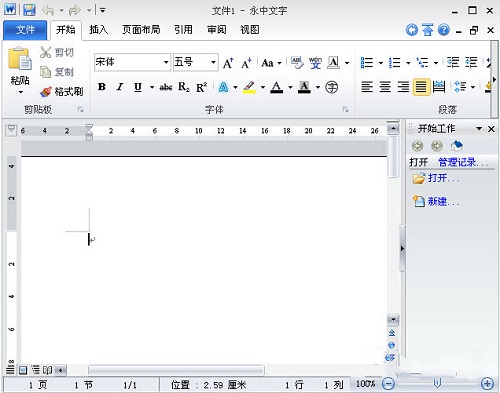Click the Undo arrow in title bar
Screen dimensions: 500x393
(x=48, y=11)
